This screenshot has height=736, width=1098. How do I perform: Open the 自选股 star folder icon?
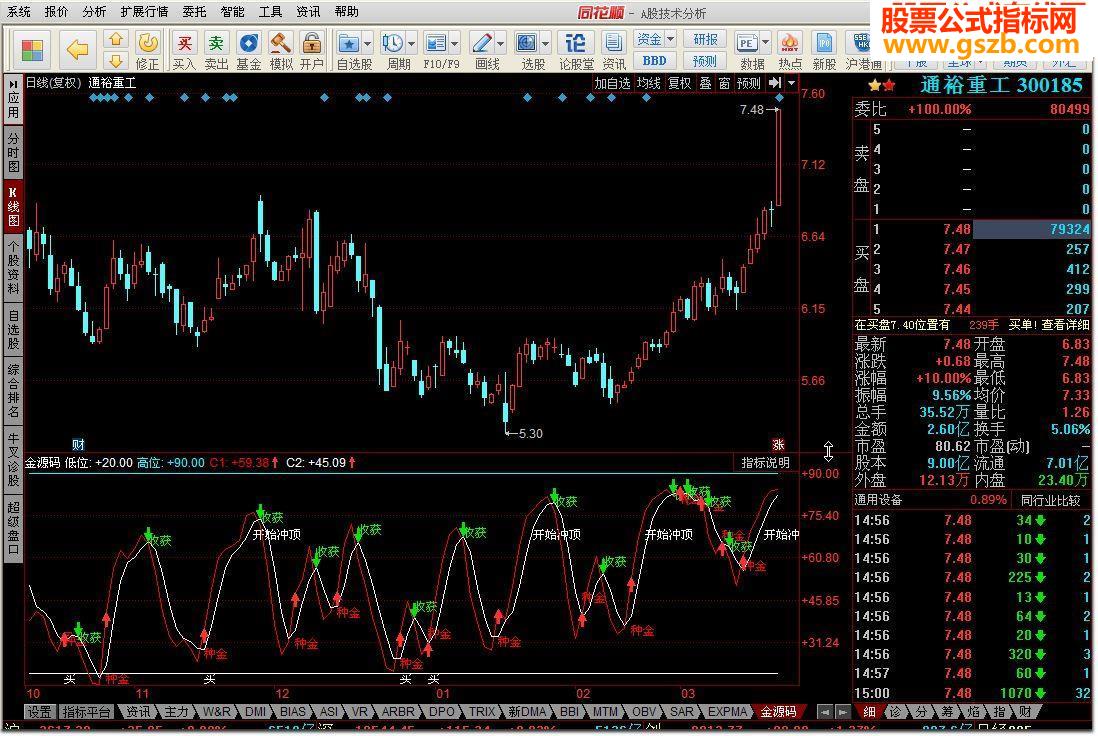point(348,43)
